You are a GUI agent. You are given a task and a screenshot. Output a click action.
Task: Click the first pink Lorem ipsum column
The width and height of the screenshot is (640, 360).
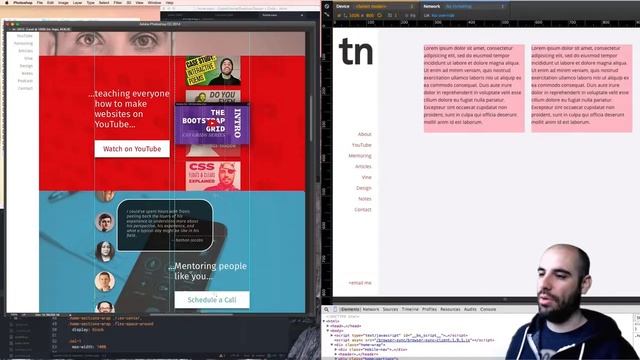(474, 88)
